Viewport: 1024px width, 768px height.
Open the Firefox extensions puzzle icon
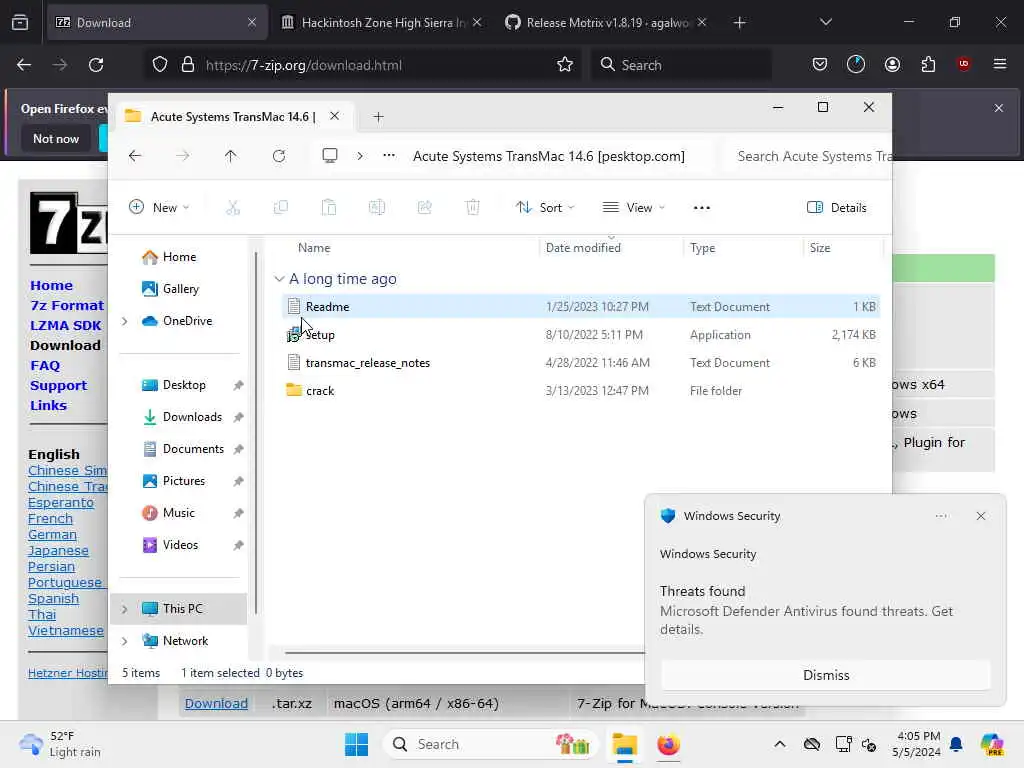(x=928, y=64)
